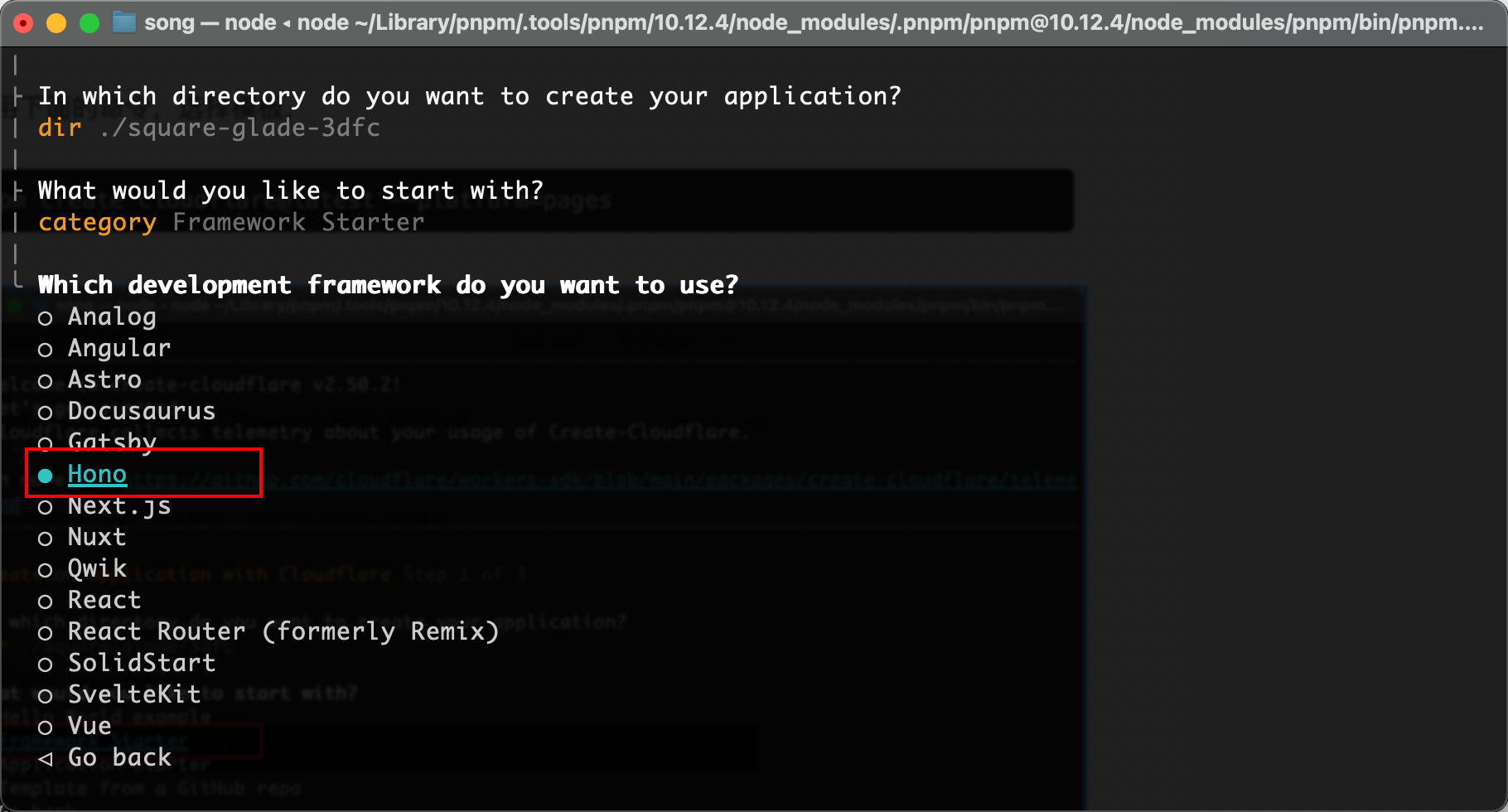This screenshot has height=812, width=1508.
Task: Choose Nuxt as the development framework
Action: (97, 537)
